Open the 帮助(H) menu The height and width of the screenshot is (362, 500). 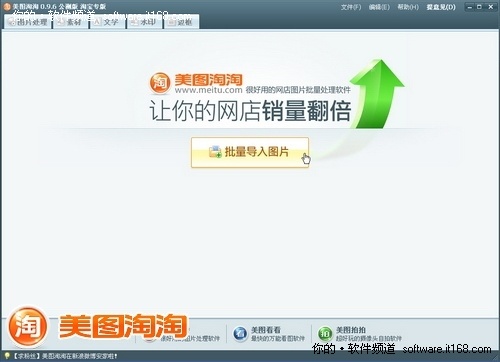coord(408,7)
